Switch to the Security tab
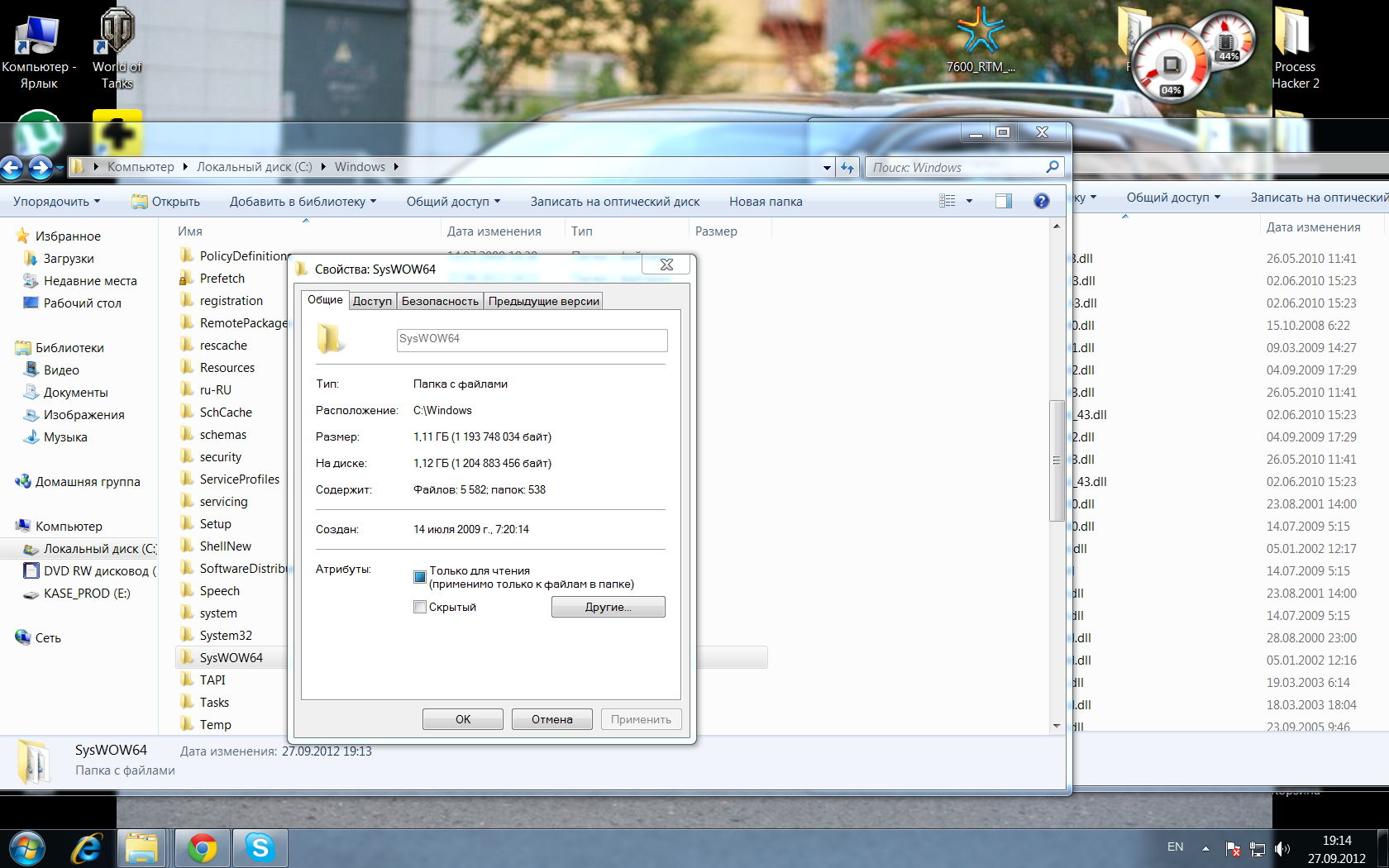The image size is (1389, 868). [x=440, y=301]
